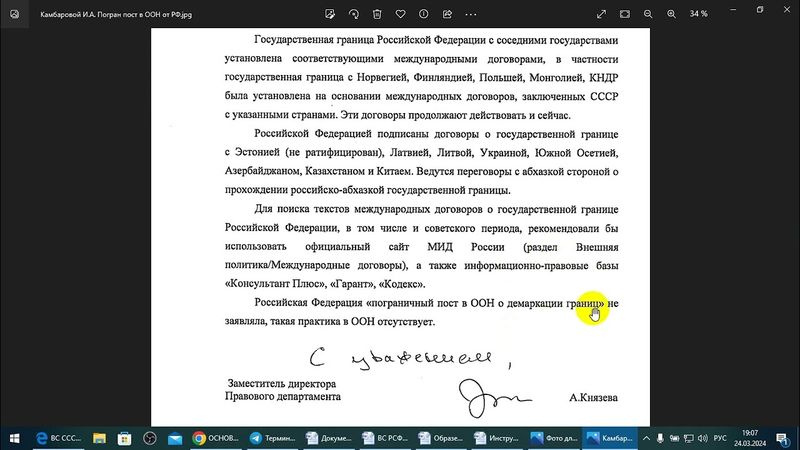Click the word Азербайджаном in the document
Viewport: 800px width, 450px height.
click(263, 171)
